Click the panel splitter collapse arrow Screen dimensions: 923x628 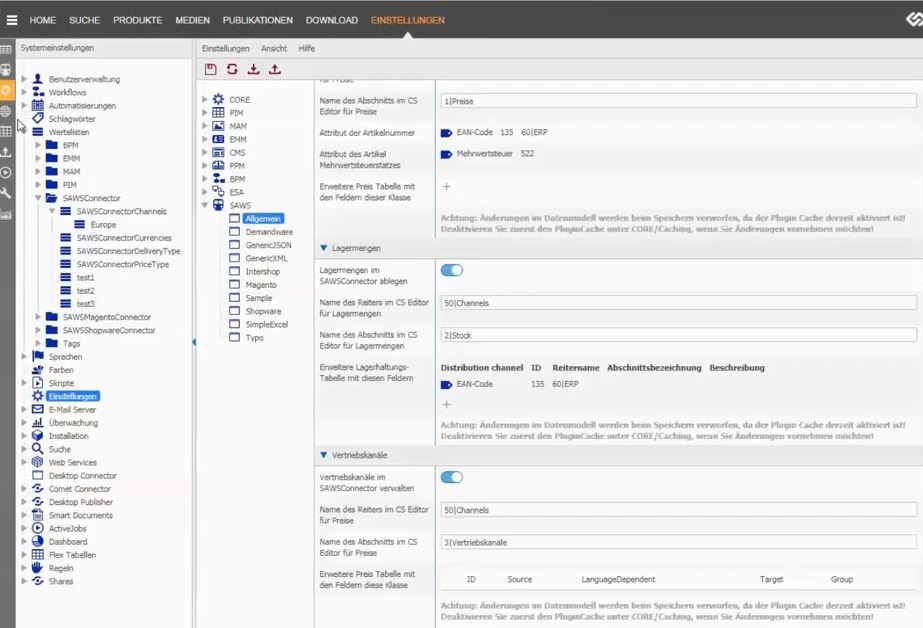(x=194, y=343)
